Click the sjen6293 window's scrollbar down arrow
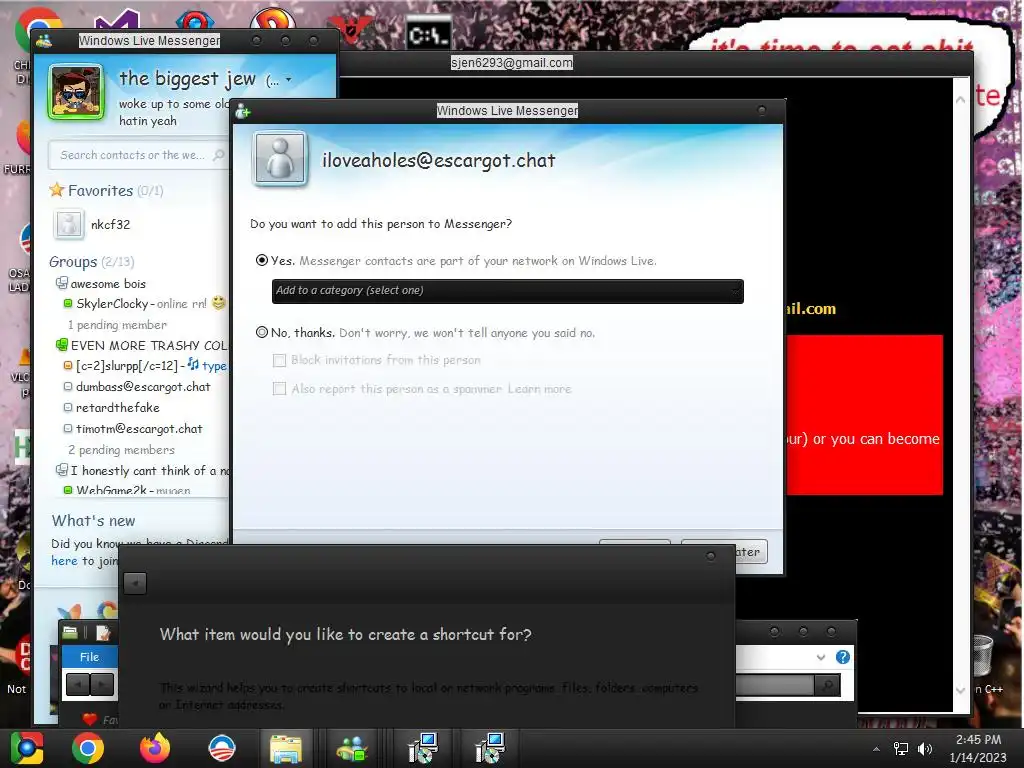This screenshot has height=768, width=1024. coord(961,690)
